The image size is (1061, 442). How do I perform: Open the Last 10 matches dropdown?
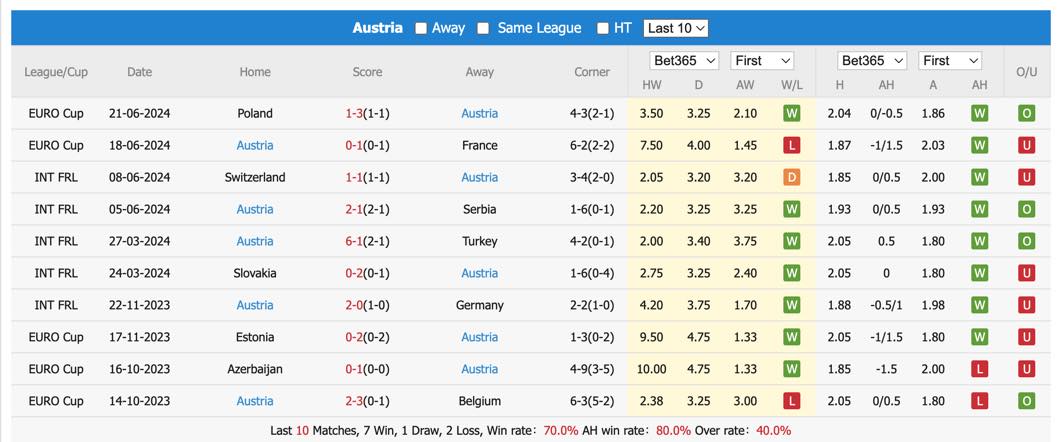675,28
